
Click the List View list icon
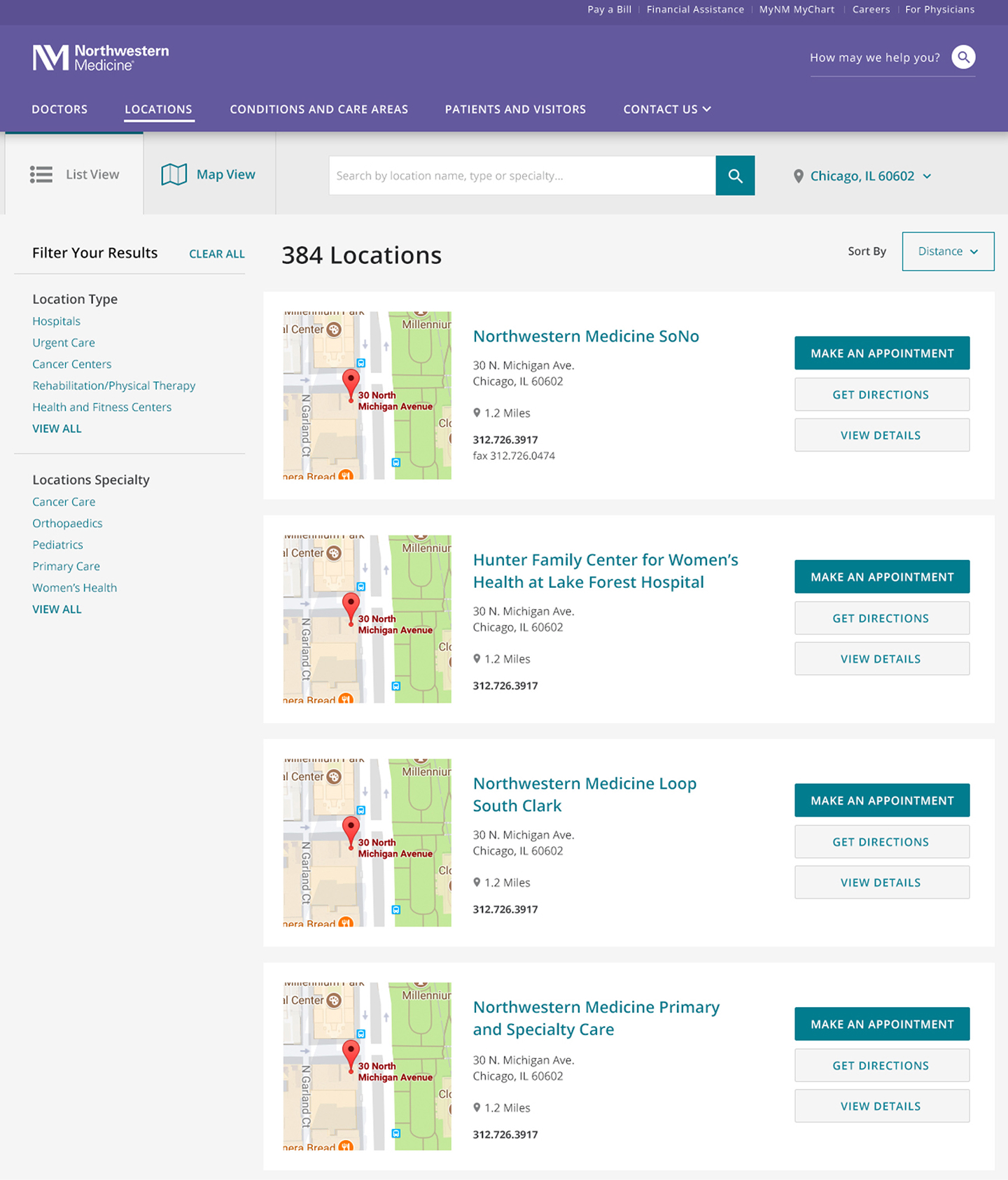(41, 174)
